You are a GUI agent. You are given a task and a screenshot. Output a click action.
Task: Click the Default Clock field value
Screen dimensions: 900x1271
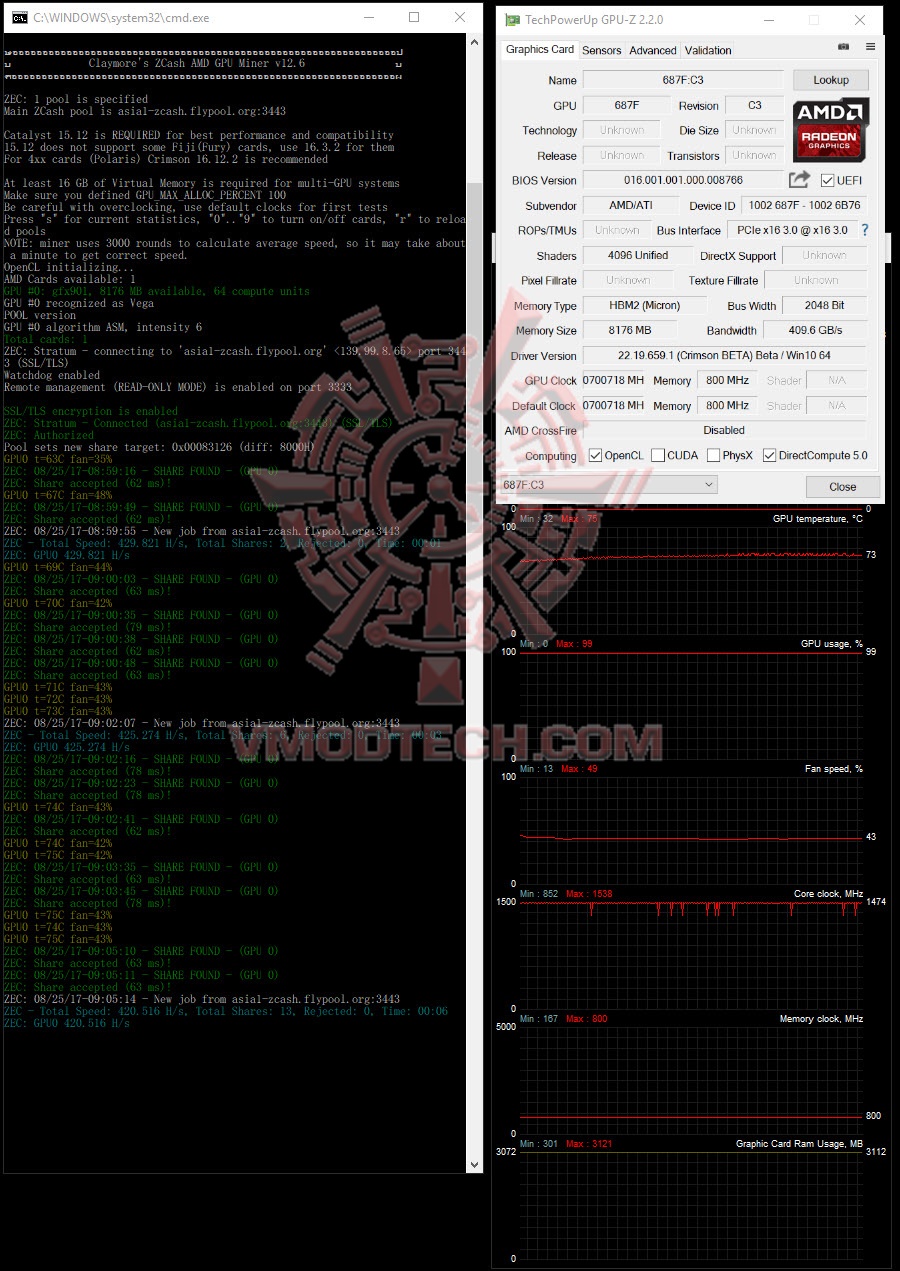tap(614, 405)
